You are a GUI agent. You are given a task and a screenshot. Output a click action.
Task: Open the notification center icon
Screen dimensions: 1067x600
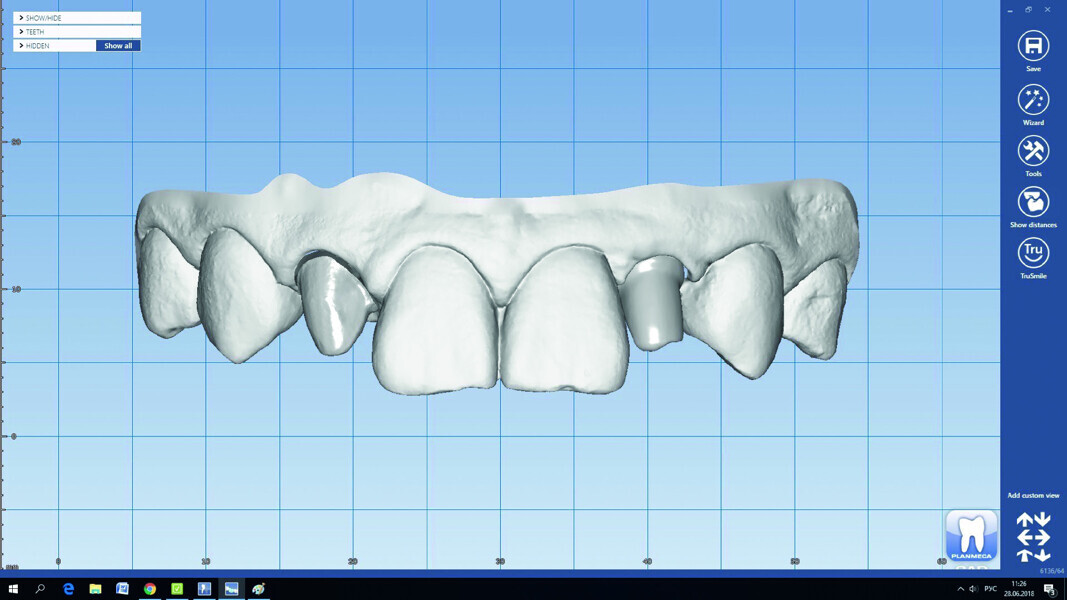coord(1050,589)
